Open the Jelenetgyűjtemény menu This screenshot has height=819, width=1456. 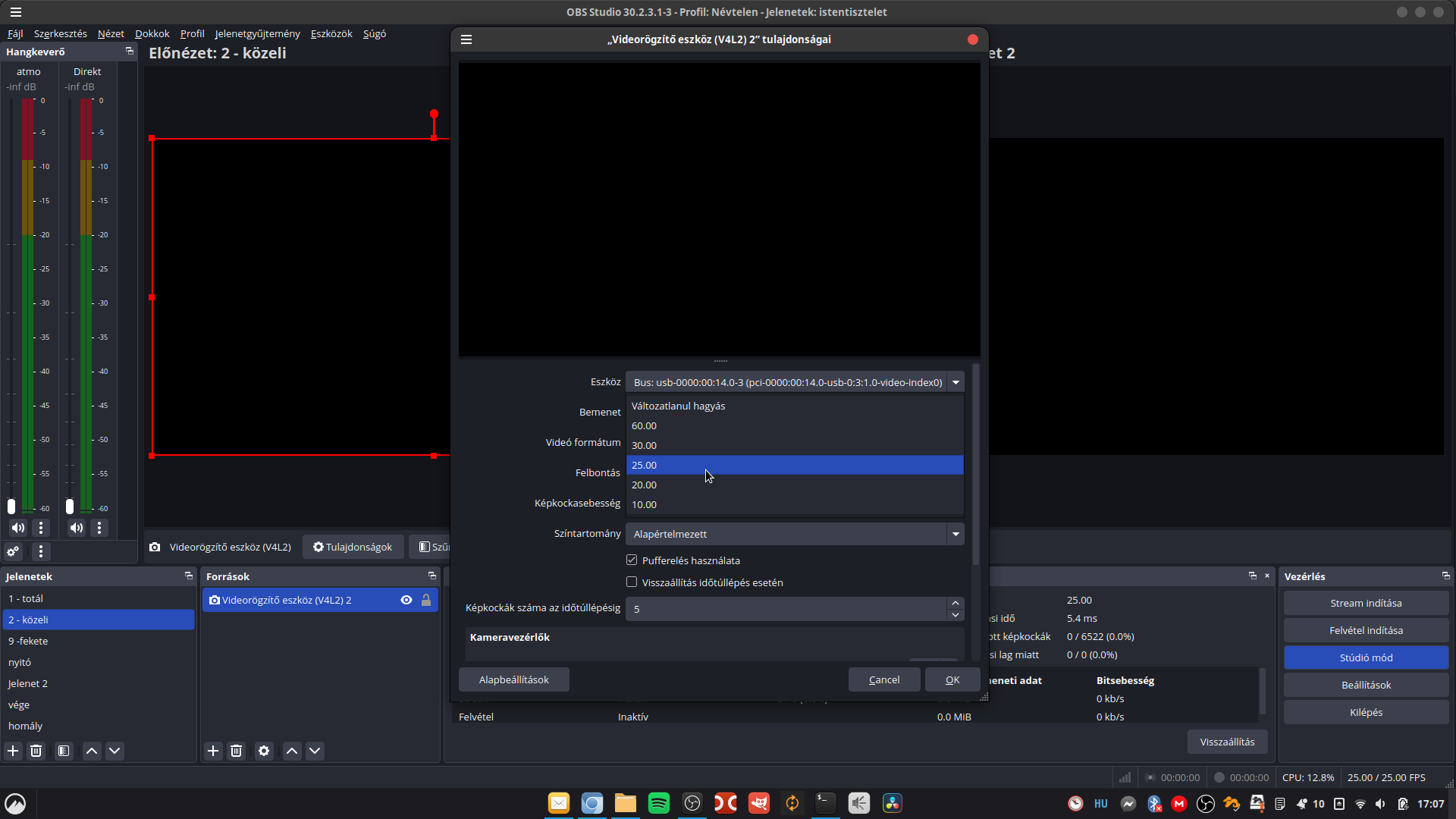(x=257, y=33)
